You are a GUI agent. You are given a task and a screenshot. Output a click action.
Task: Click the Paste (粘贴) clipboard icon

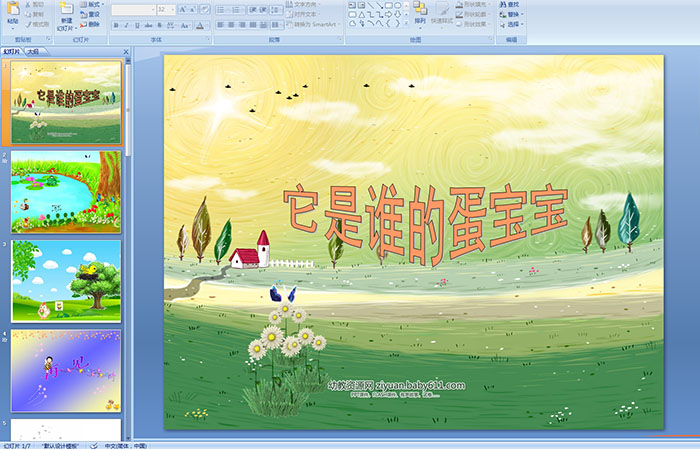tap(13, 9)
